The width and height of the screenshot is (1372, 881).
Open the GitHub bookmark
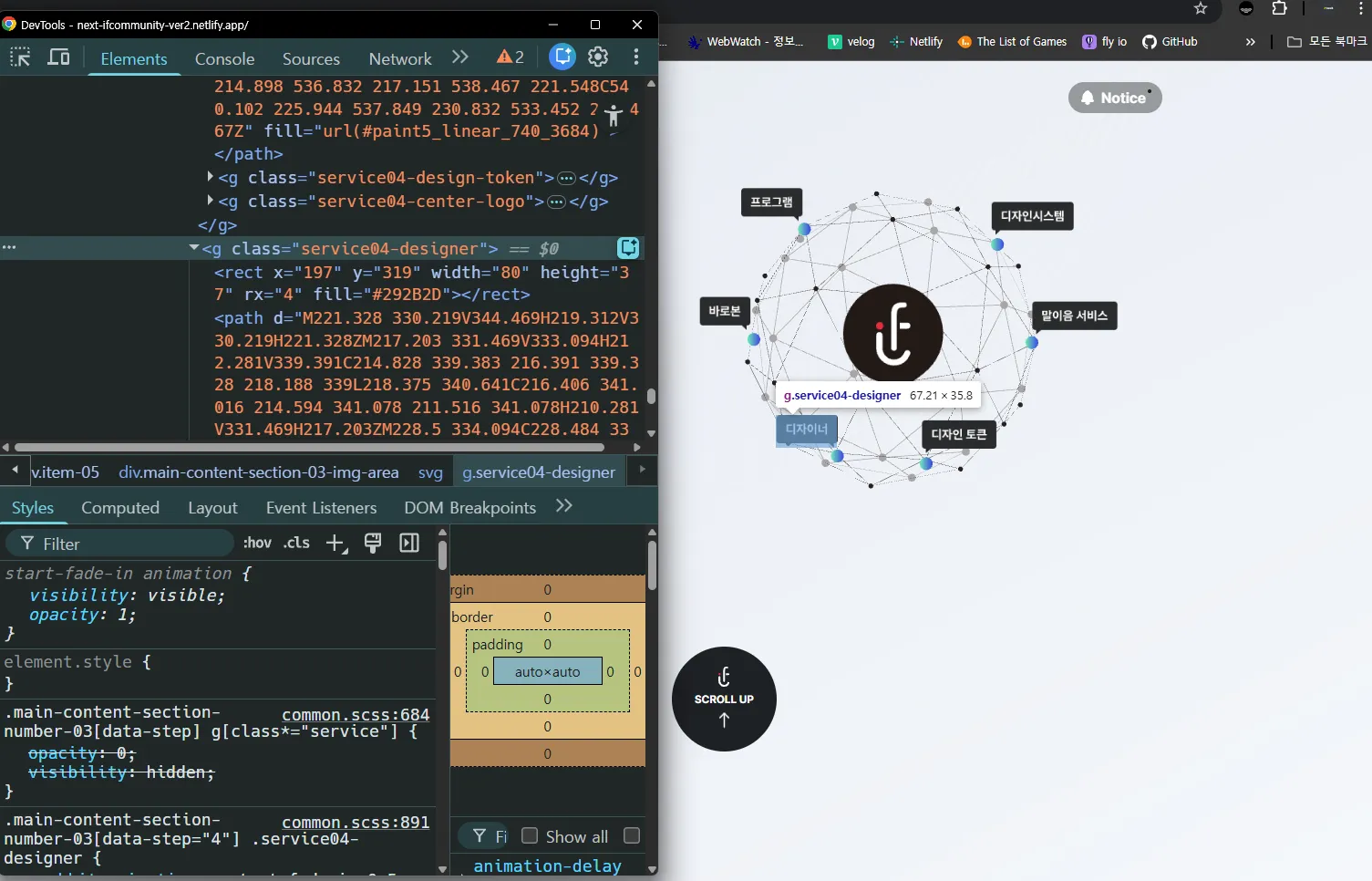(x=1170, y=42)
